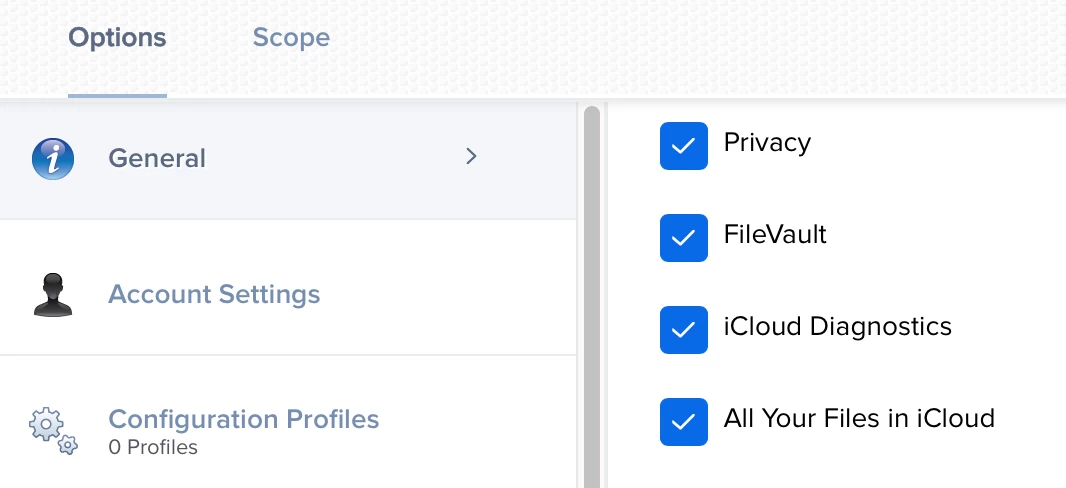Select the Account Settings silhouette icon
Viewport: 1066px width, 488px height.
[53, 295]
